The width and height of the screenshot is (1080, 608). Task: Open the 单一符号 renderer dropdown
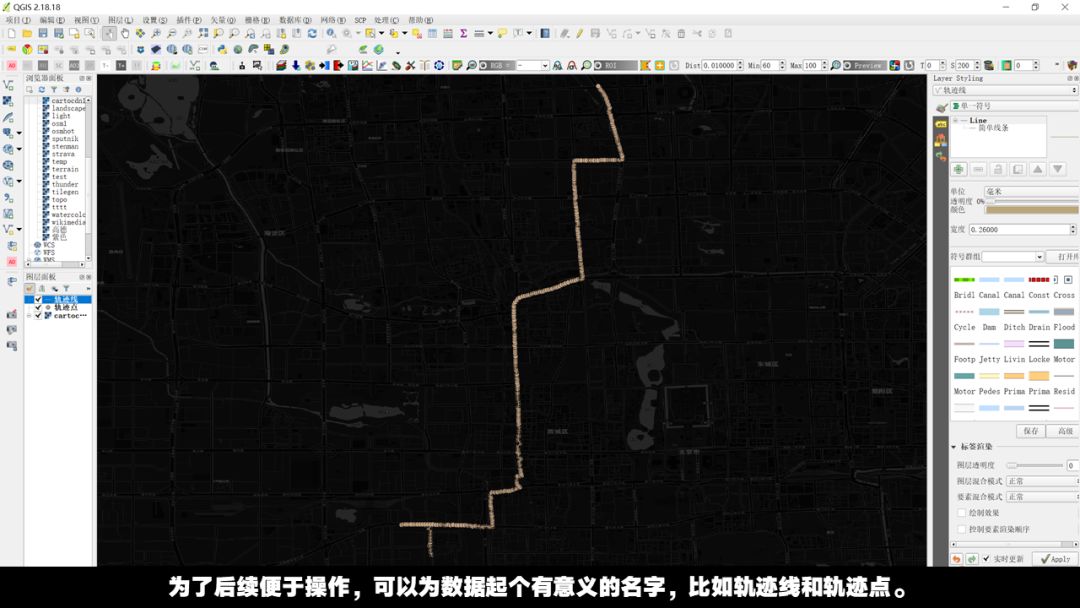(1014, 106)
